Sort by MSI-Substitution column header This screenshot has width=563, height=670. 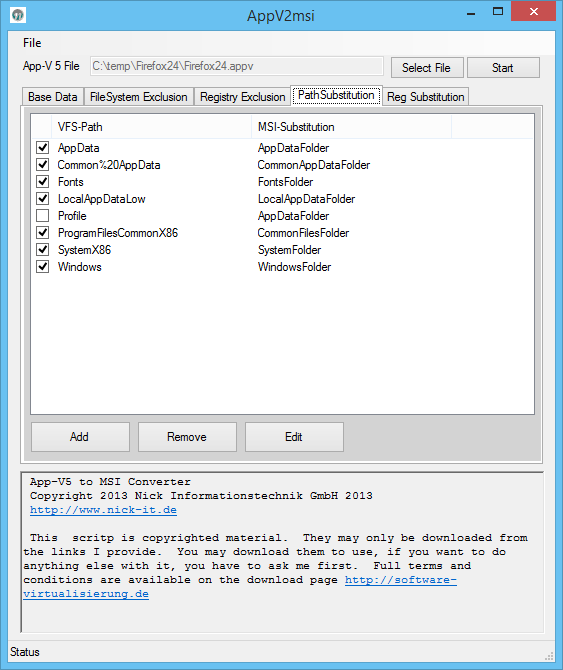[x=351, y=127]
